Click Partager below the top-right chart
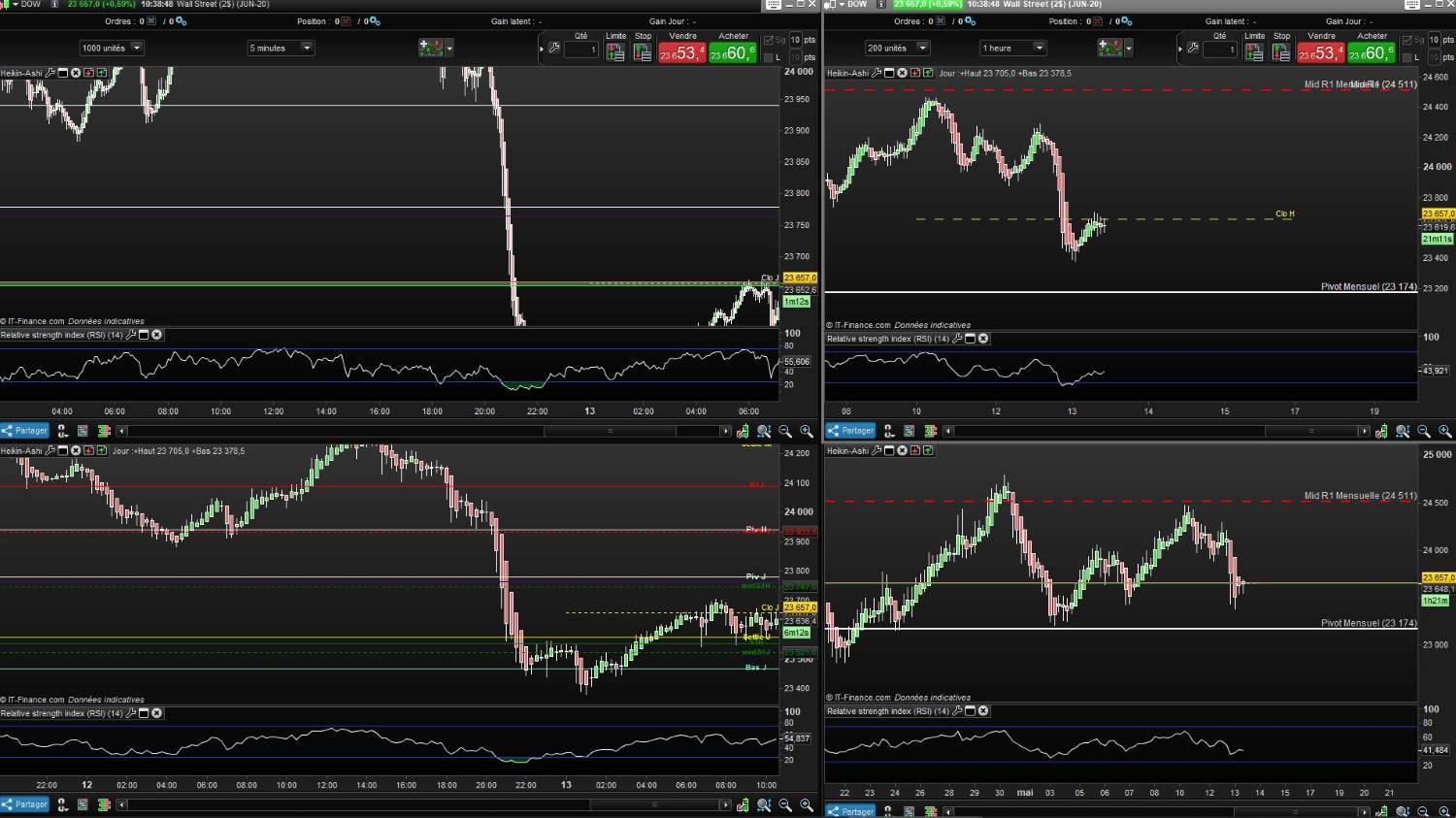 (x=850, y=431)
